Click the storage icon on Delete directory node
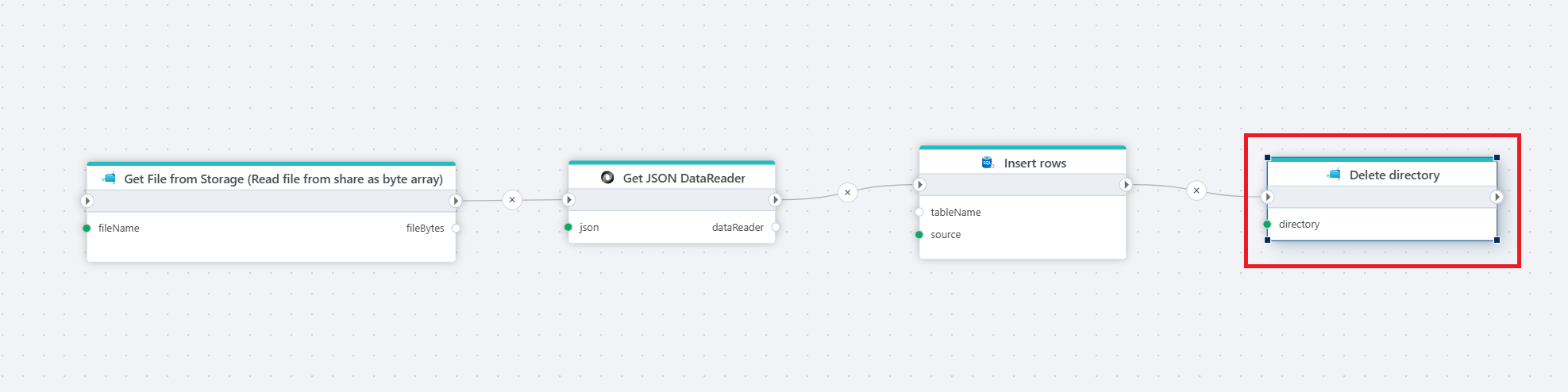This screenshot has height=392, width=1568. [1335, 175]
